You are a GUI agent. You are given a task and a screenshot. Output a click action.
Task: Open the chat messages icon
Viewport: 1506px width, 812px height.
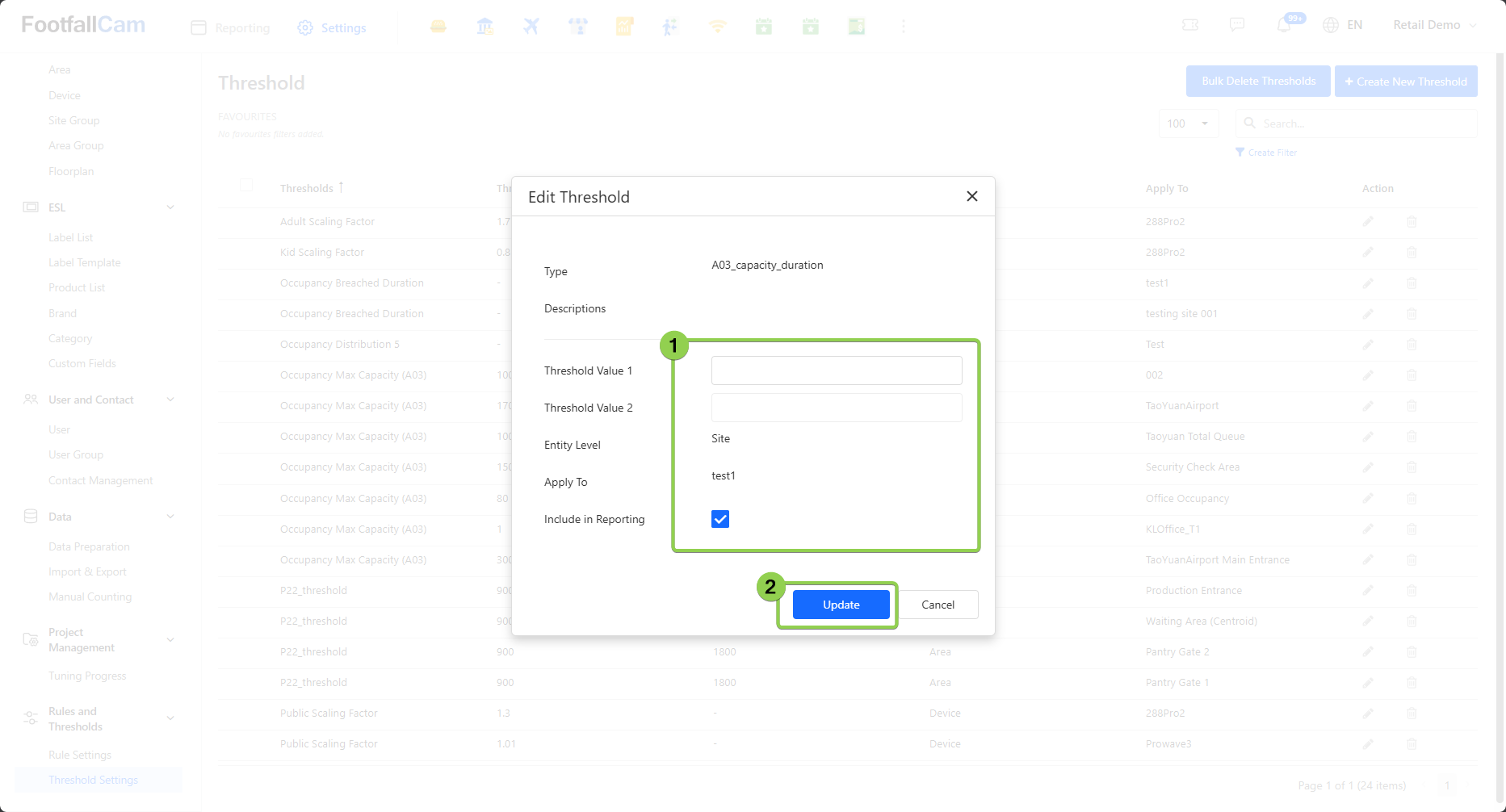(x=1236, y=25)
